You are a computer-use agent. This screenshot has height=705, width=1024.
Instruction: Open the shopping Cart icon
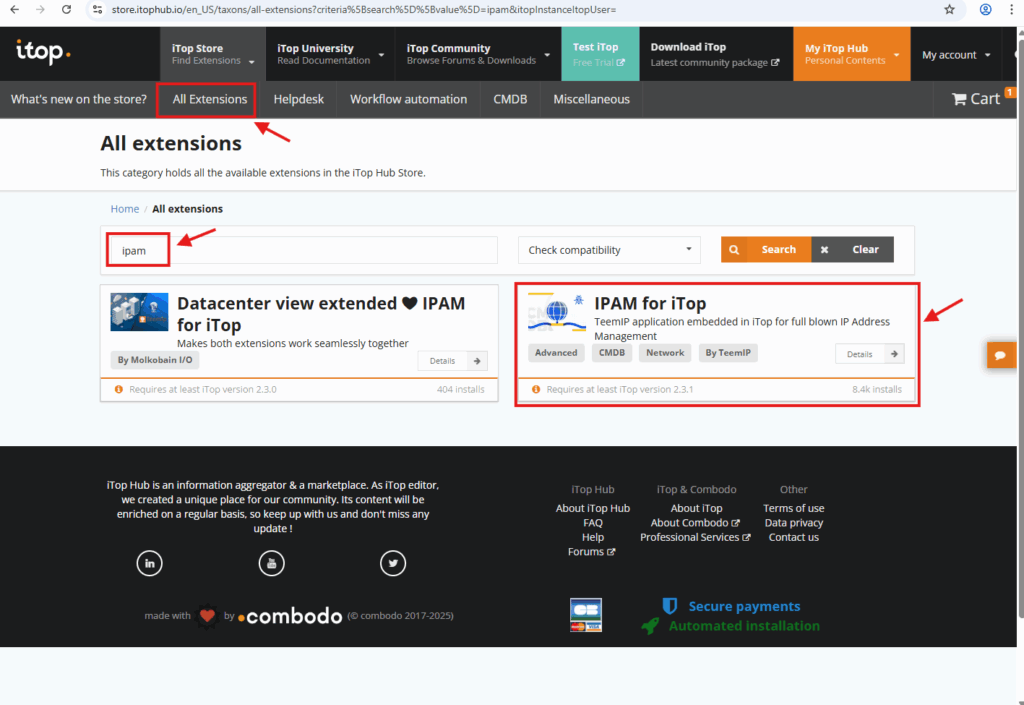976,98
